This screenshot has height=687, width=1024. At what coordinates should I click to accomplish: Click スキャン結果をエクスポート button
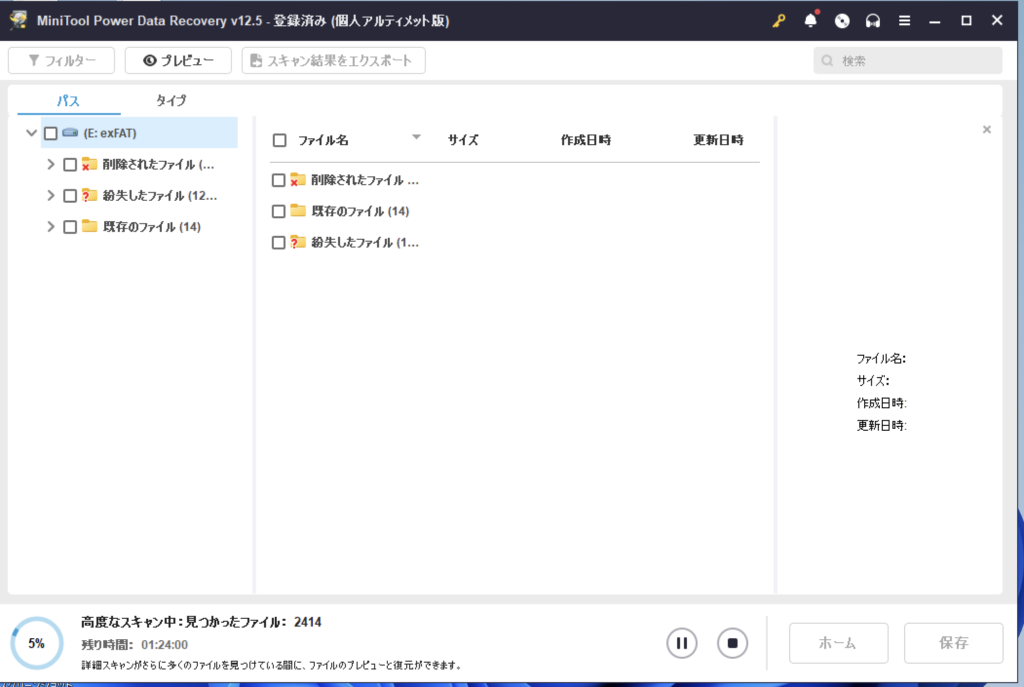coord(334,61)
